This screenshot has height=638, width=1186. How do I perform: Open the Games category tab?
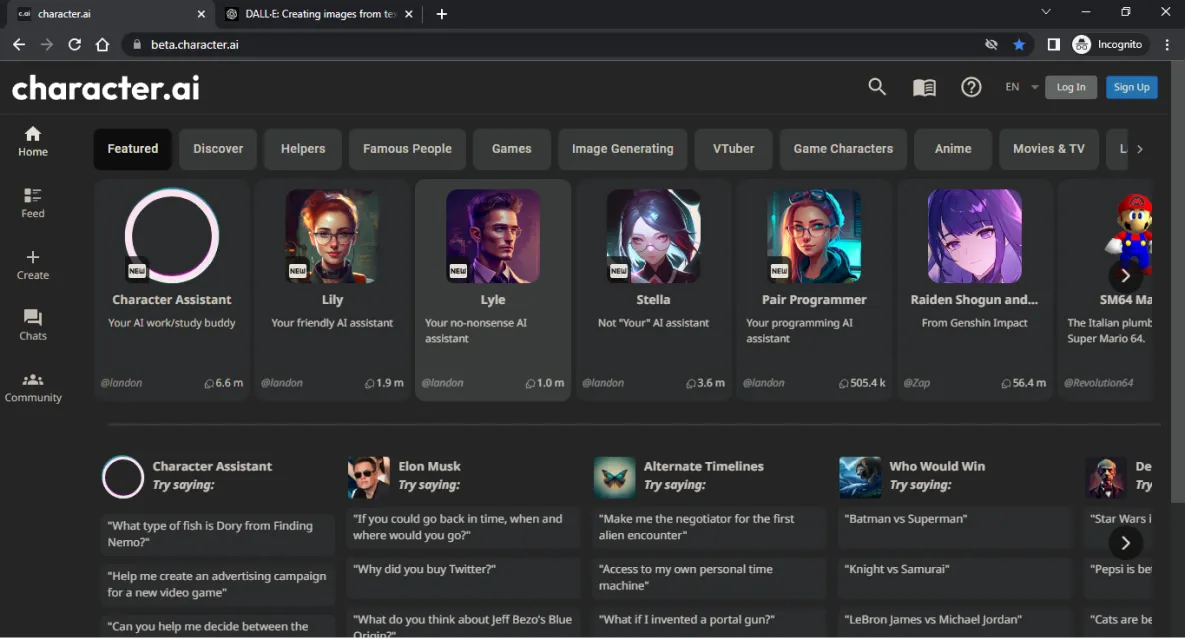511,149
